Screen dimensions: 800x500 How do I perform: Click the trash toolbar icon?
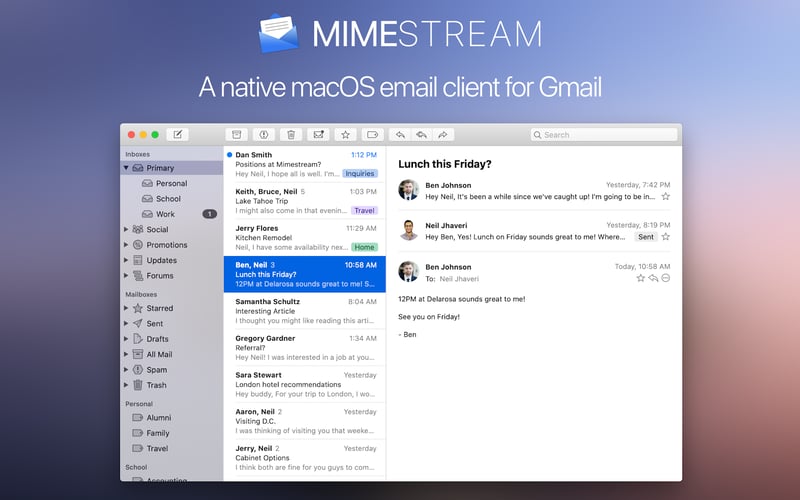pos(291,135)
